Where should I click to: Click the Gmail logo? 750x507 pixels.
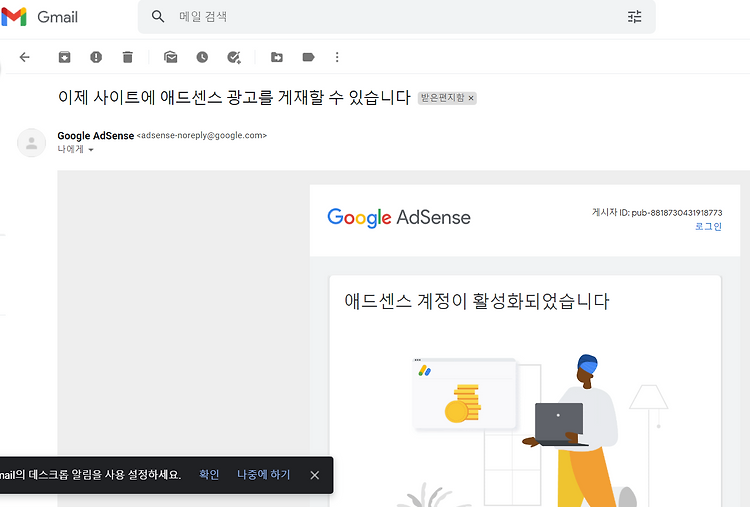coord(39,17)
